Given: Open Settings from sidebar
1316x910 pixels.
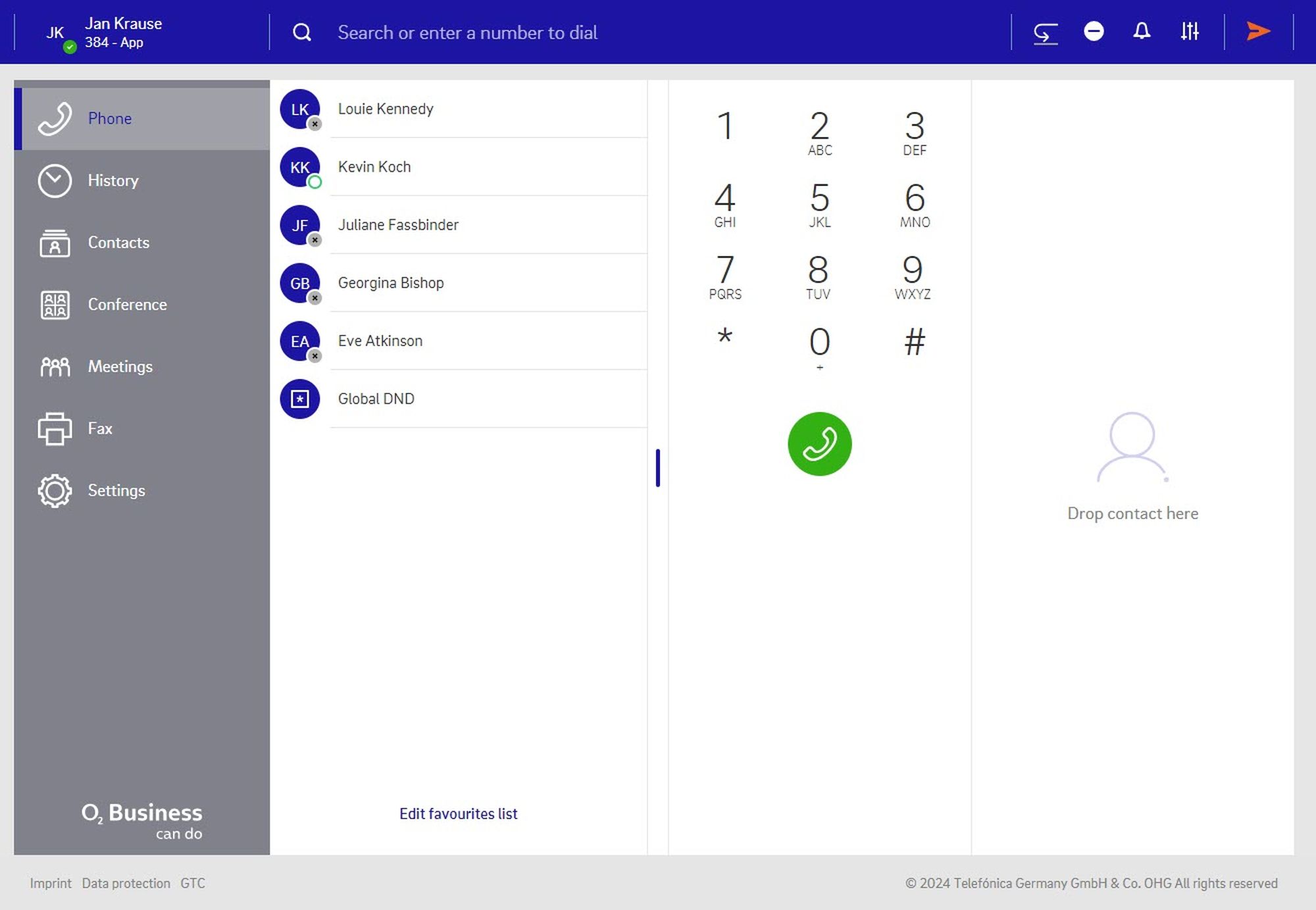Looking at the screenshot, I should click(x=116, y=491).
